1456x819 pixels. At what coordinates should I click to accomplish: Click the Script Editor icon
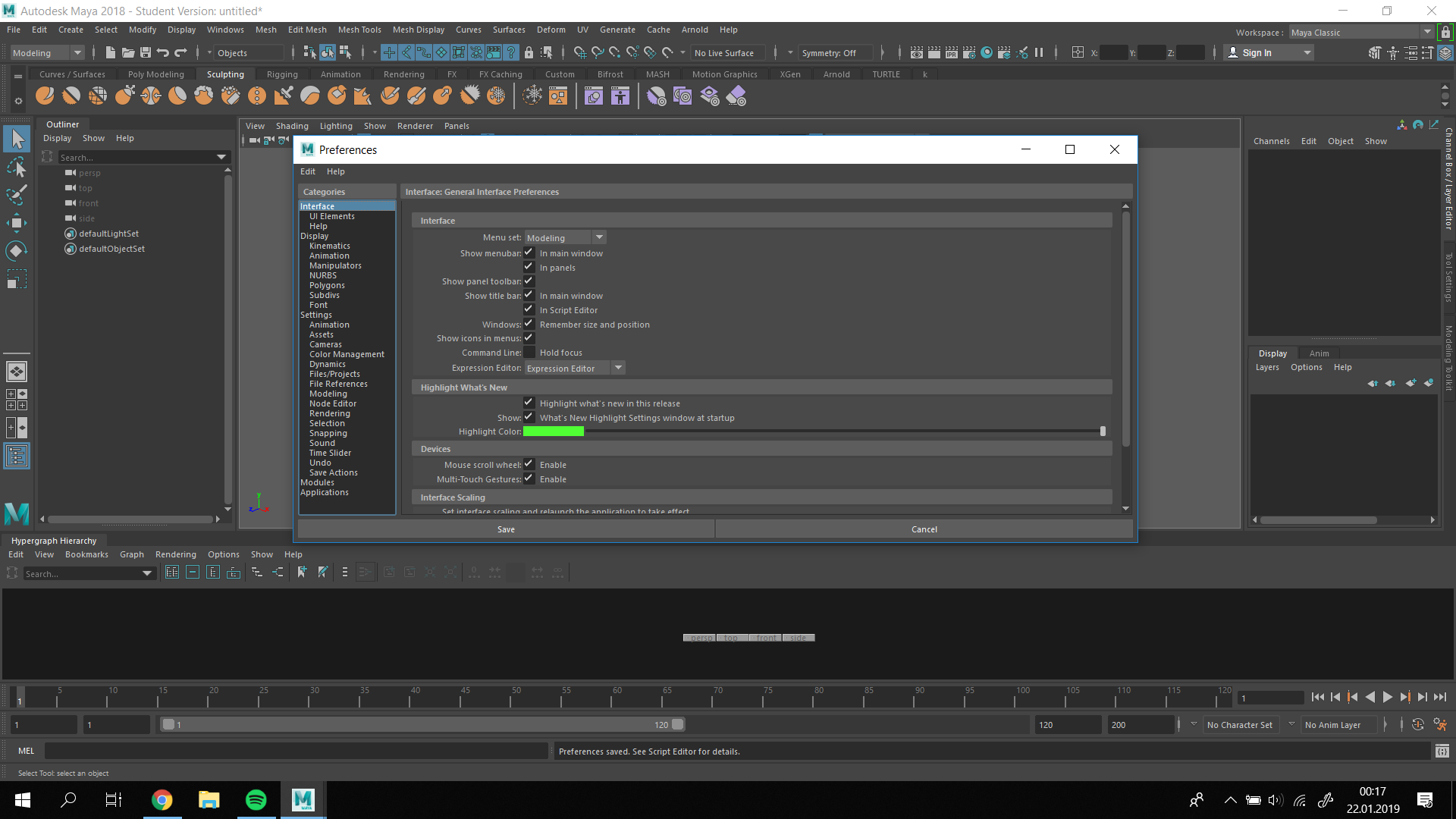click(x=1442, y=751)
